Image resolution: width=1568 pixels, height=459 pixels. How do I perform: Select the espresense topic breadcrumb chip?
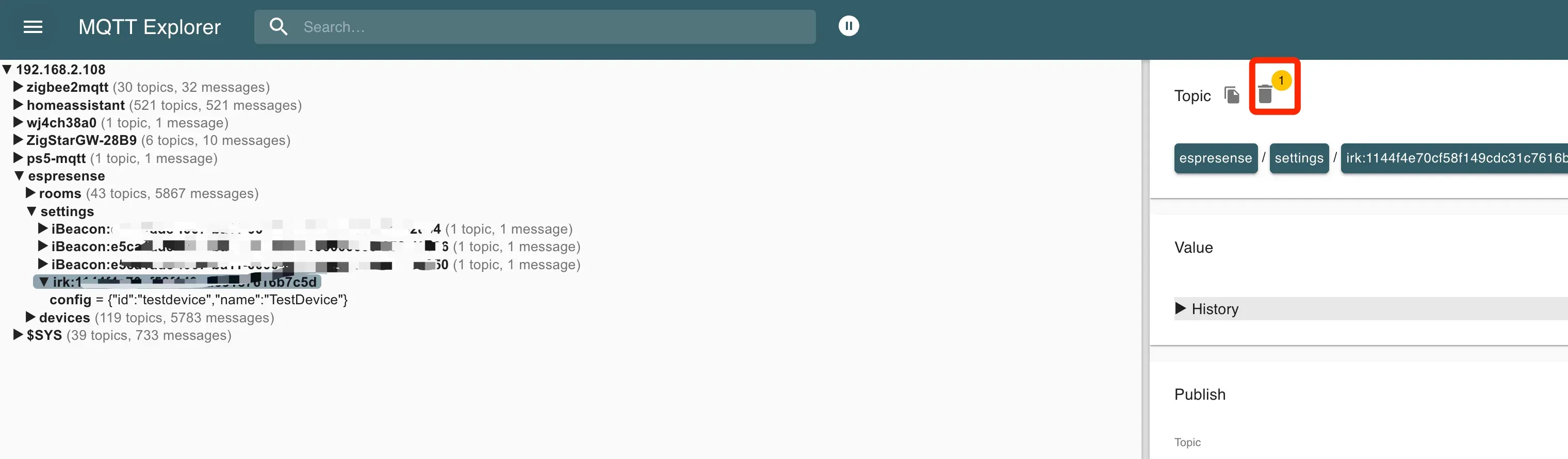tap(1215, 158)
